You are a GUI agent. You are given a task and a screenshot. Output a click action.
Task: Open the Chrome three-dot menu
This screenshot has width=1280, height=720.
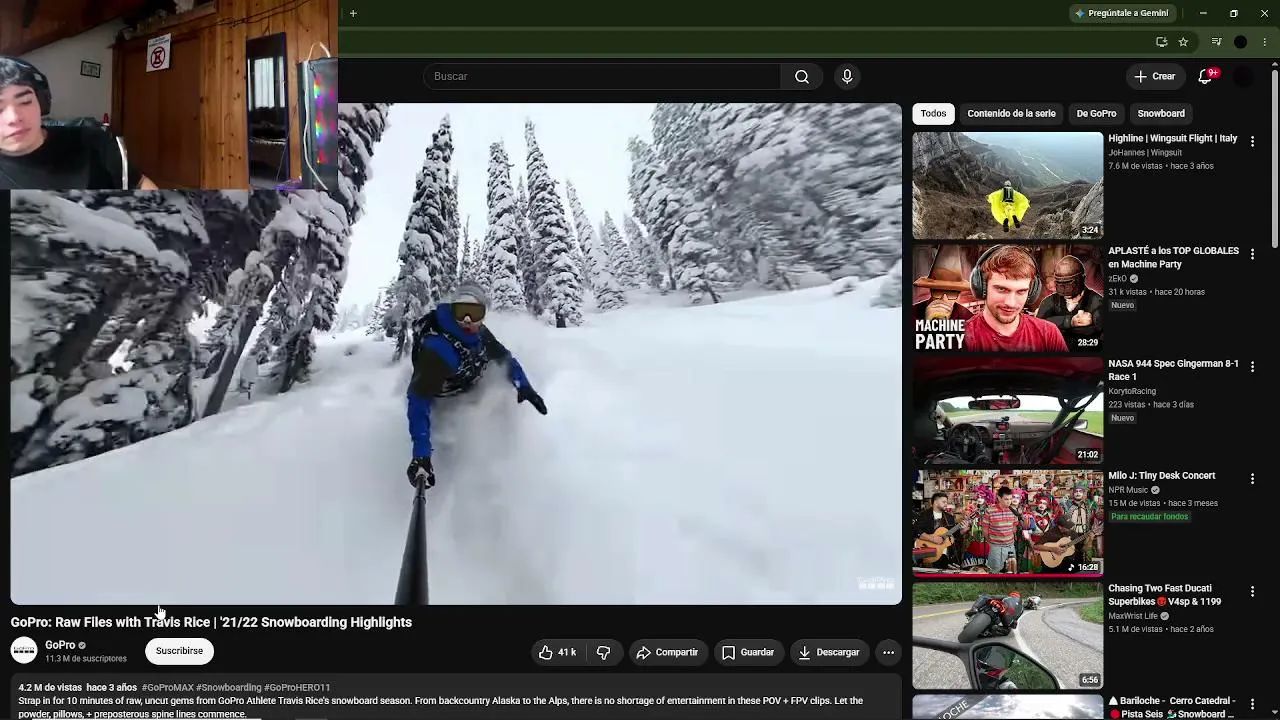[x=1264, y=42]
